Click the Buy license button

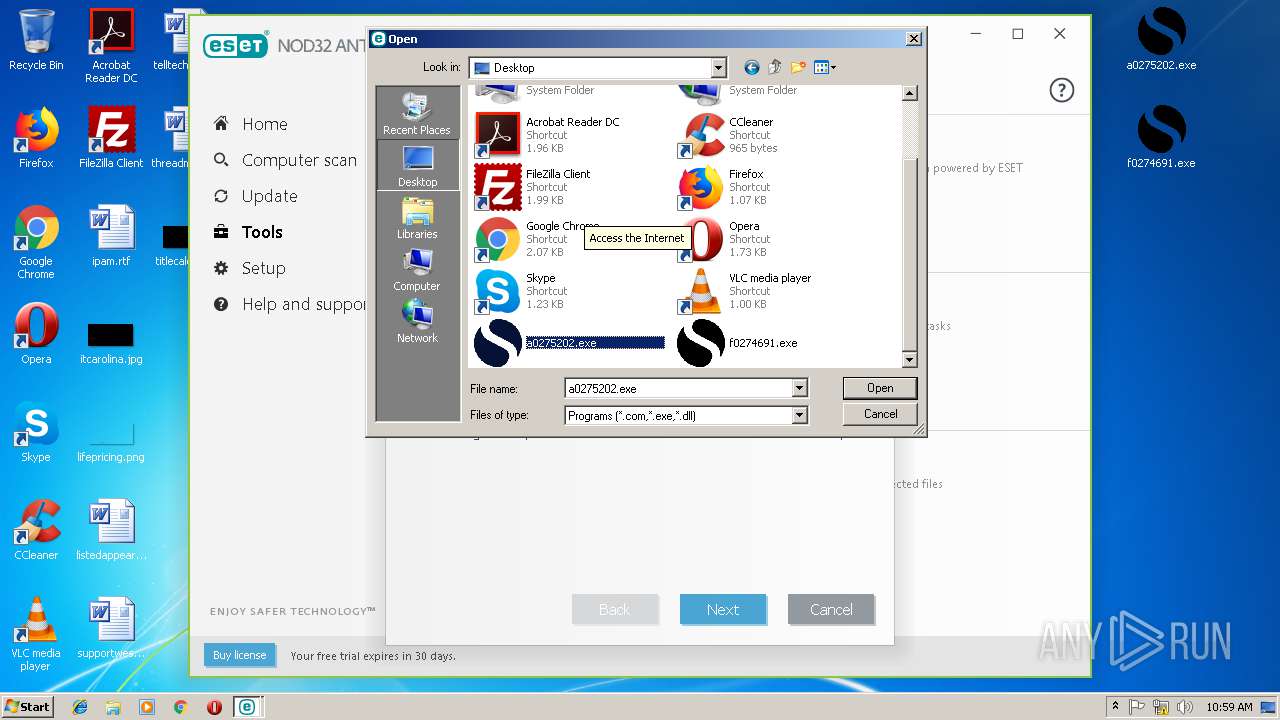pos(239,655)
